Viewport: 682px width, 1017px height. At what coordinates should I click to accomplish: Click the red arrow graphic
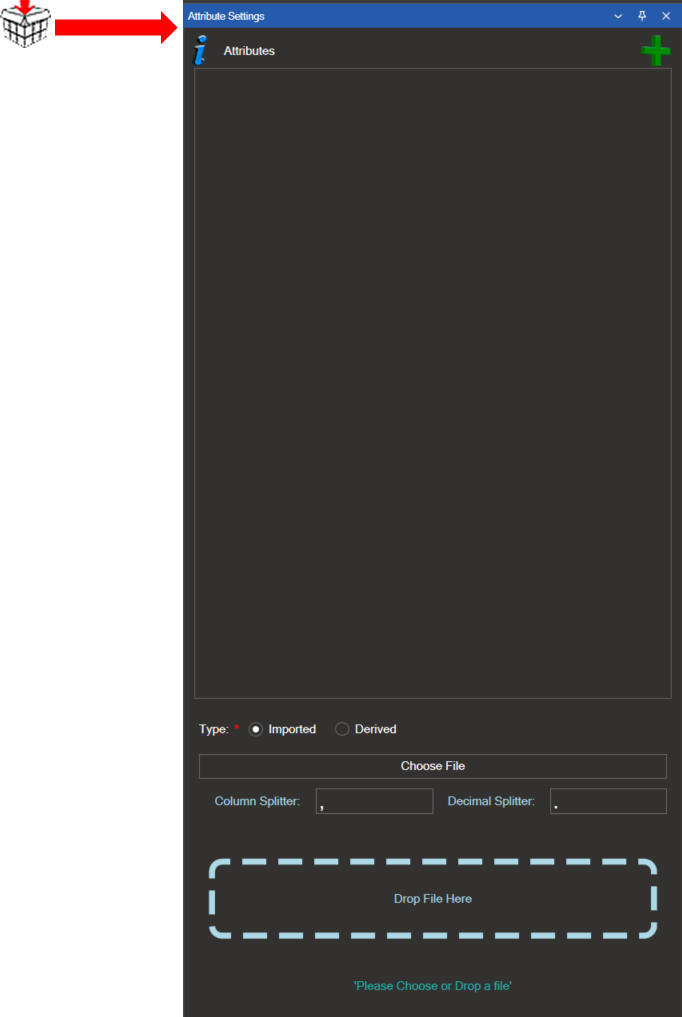coord(115,28)
